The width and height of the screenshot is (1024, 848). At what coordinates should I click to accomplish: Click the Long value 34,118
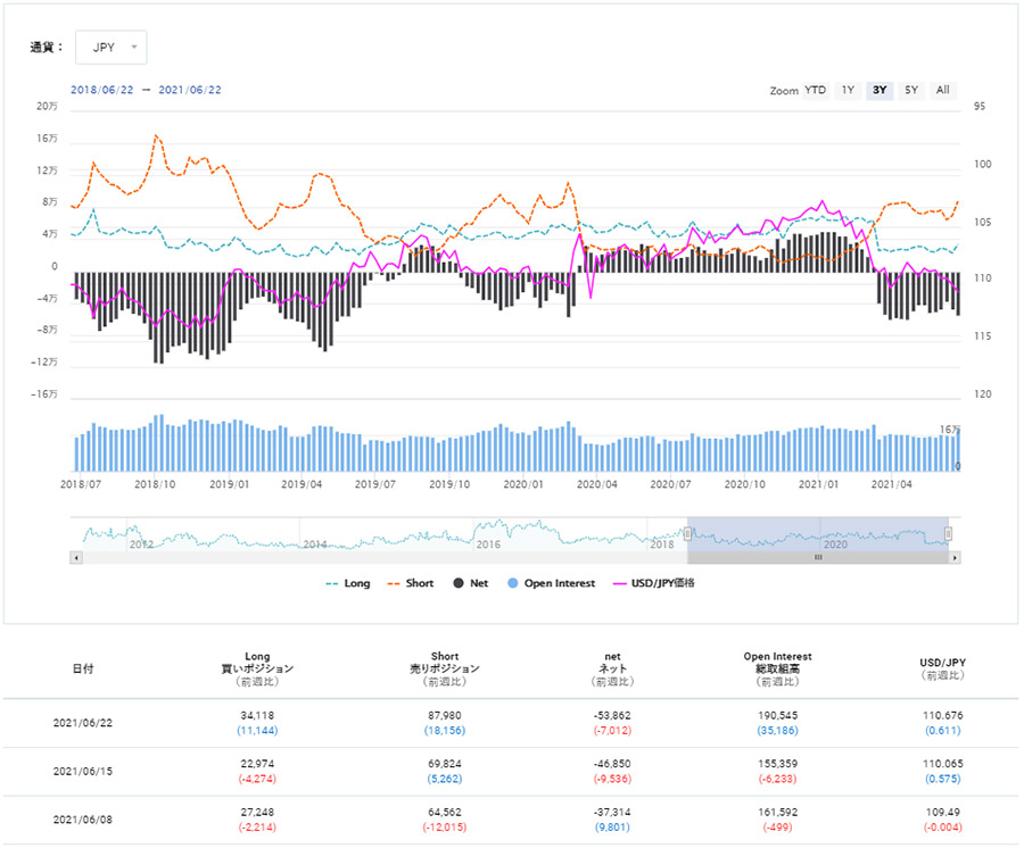point(257,716)
